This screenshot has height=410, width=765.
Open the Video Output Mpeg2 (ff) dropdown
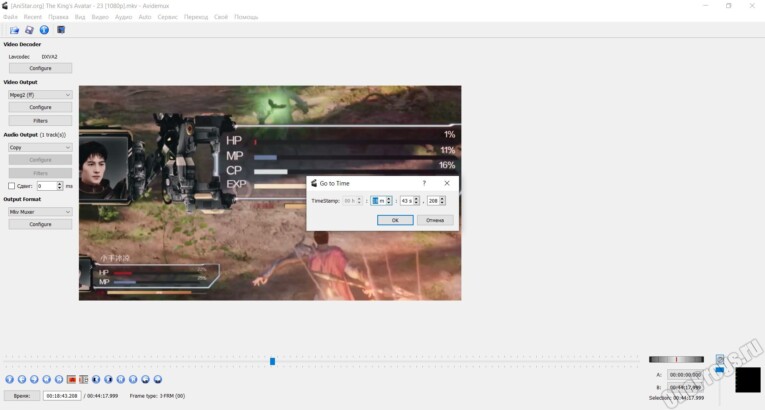tap(40, 95)
